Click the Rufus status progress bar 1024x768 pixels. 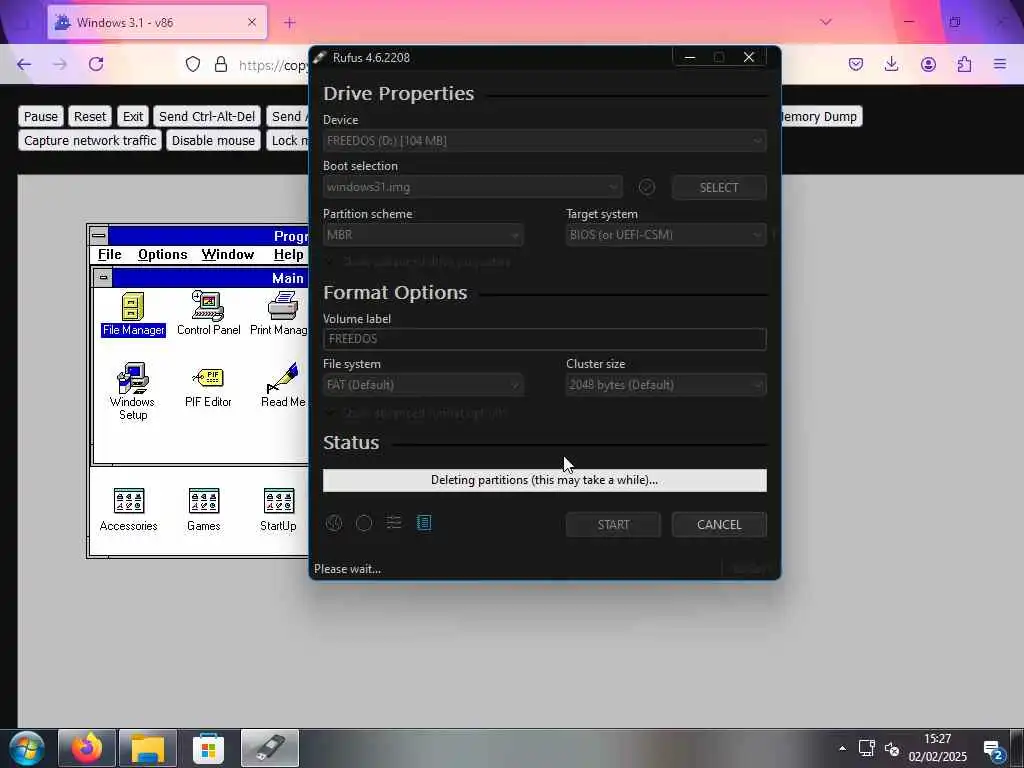(x=545, y=480)
